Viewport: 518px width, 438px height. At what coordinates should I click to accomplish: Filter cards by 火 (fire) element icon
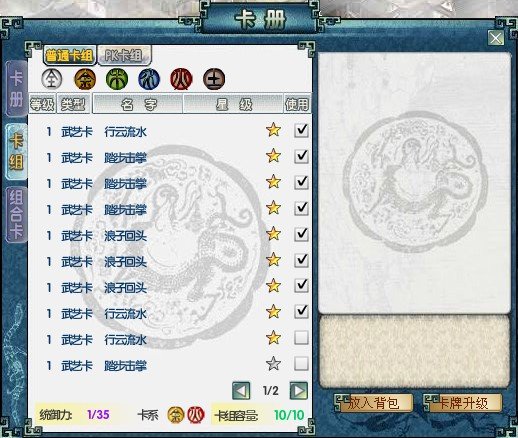click(x=181, y=79)
